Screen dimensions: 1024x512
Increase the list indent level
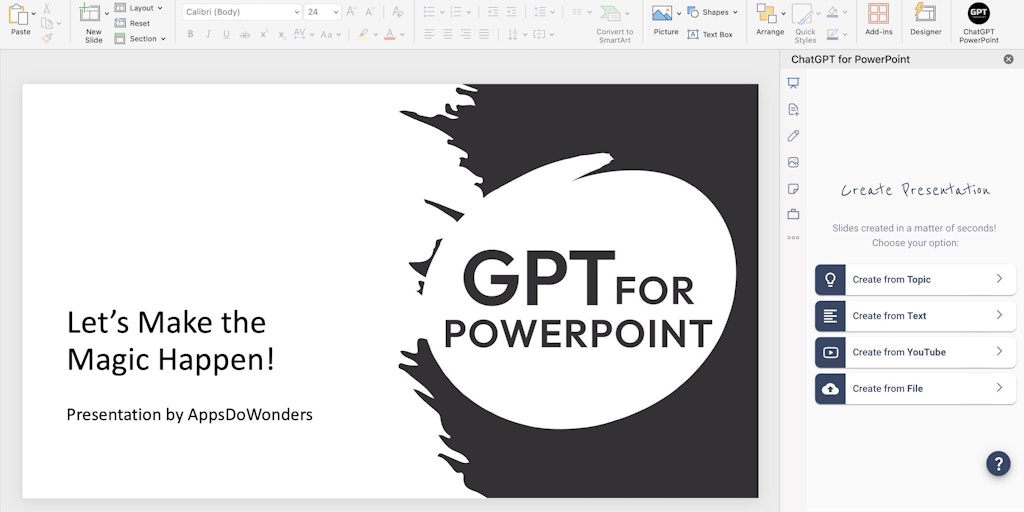coord(511,12)
